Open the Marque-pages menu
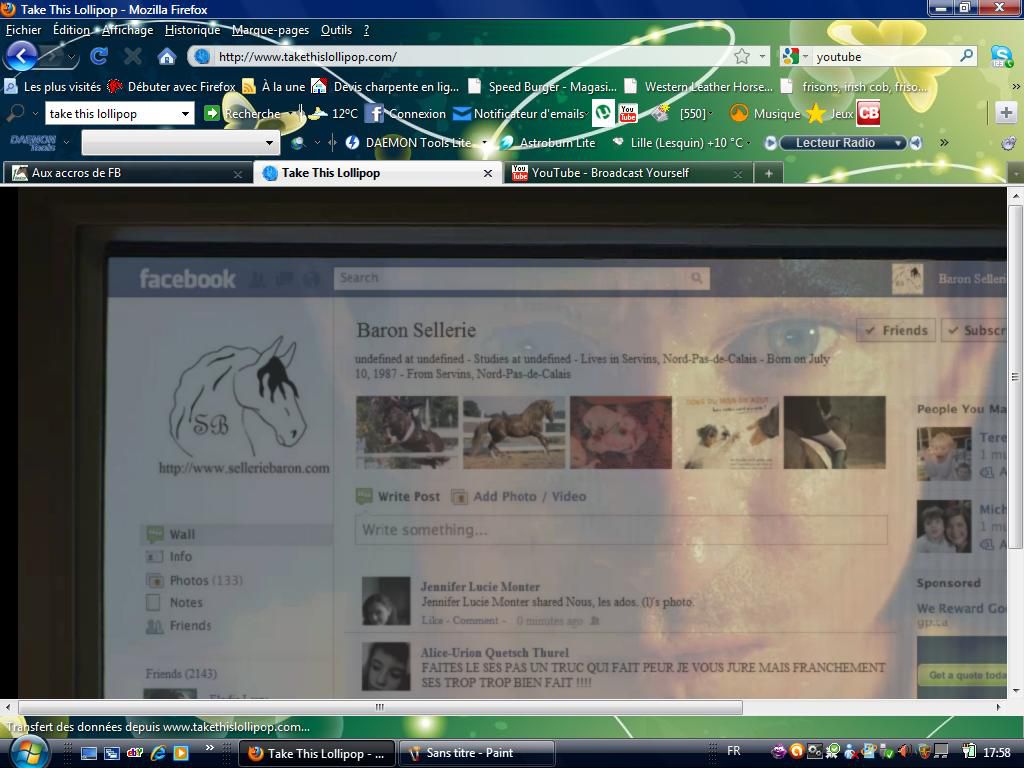 click(270, 30)
